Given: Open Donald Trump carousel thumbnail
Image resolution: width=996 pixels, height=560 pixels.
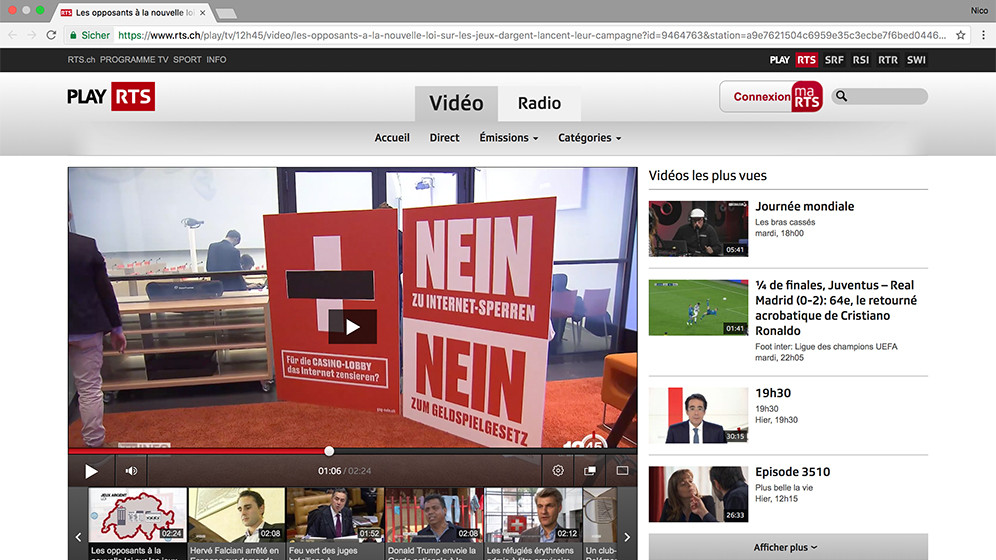Looking at the screenshot, I should [x=434, y=515].
